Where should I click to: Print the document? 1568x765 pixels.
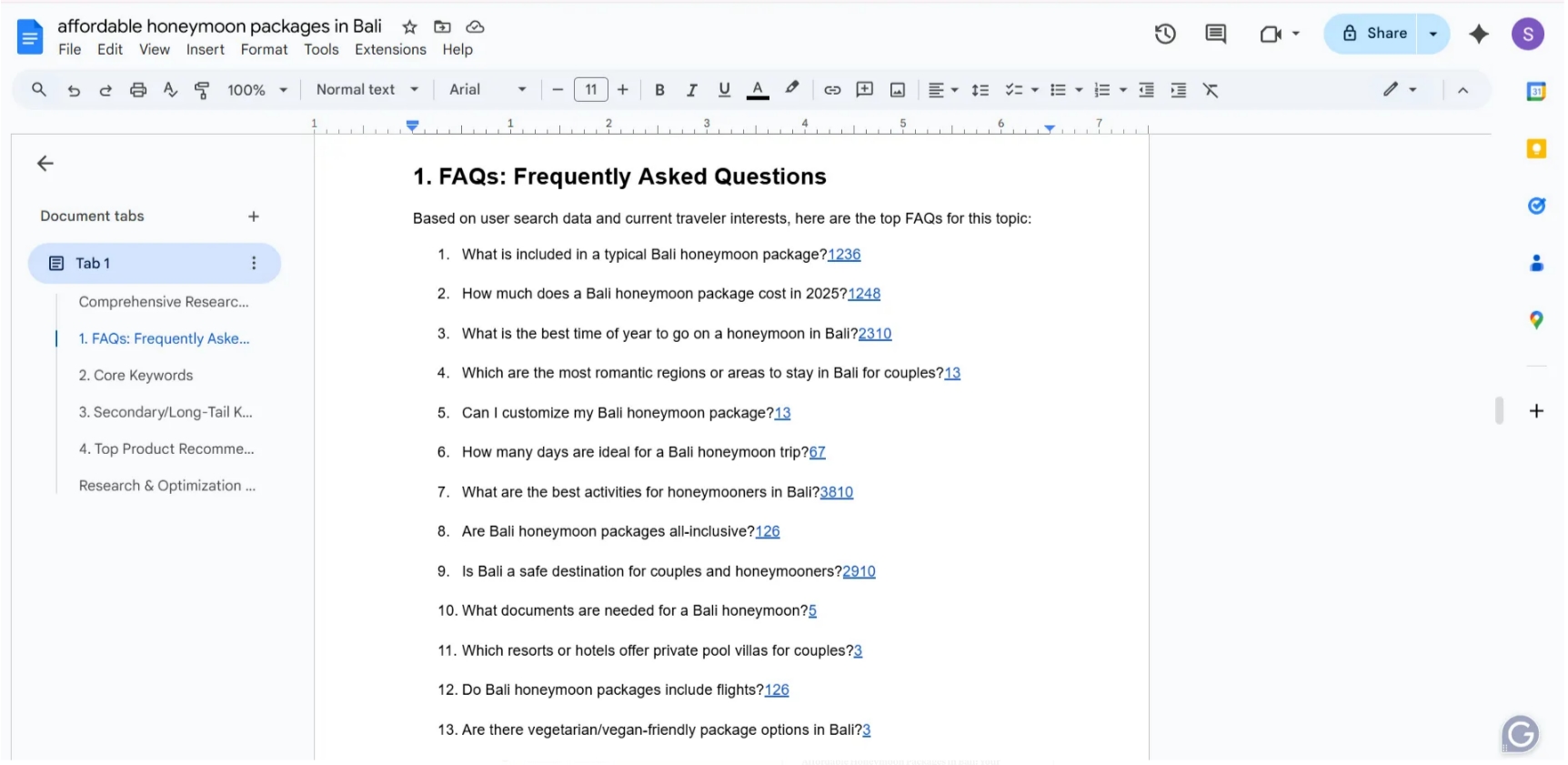[x=138, y=89]
